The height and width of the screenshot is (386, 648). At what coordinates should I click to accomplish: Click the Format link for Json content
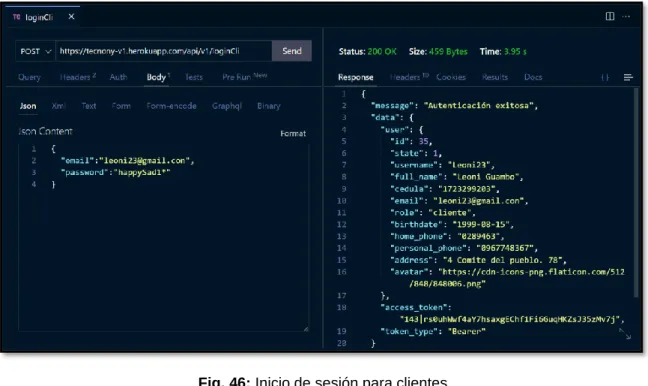(293, 133)
